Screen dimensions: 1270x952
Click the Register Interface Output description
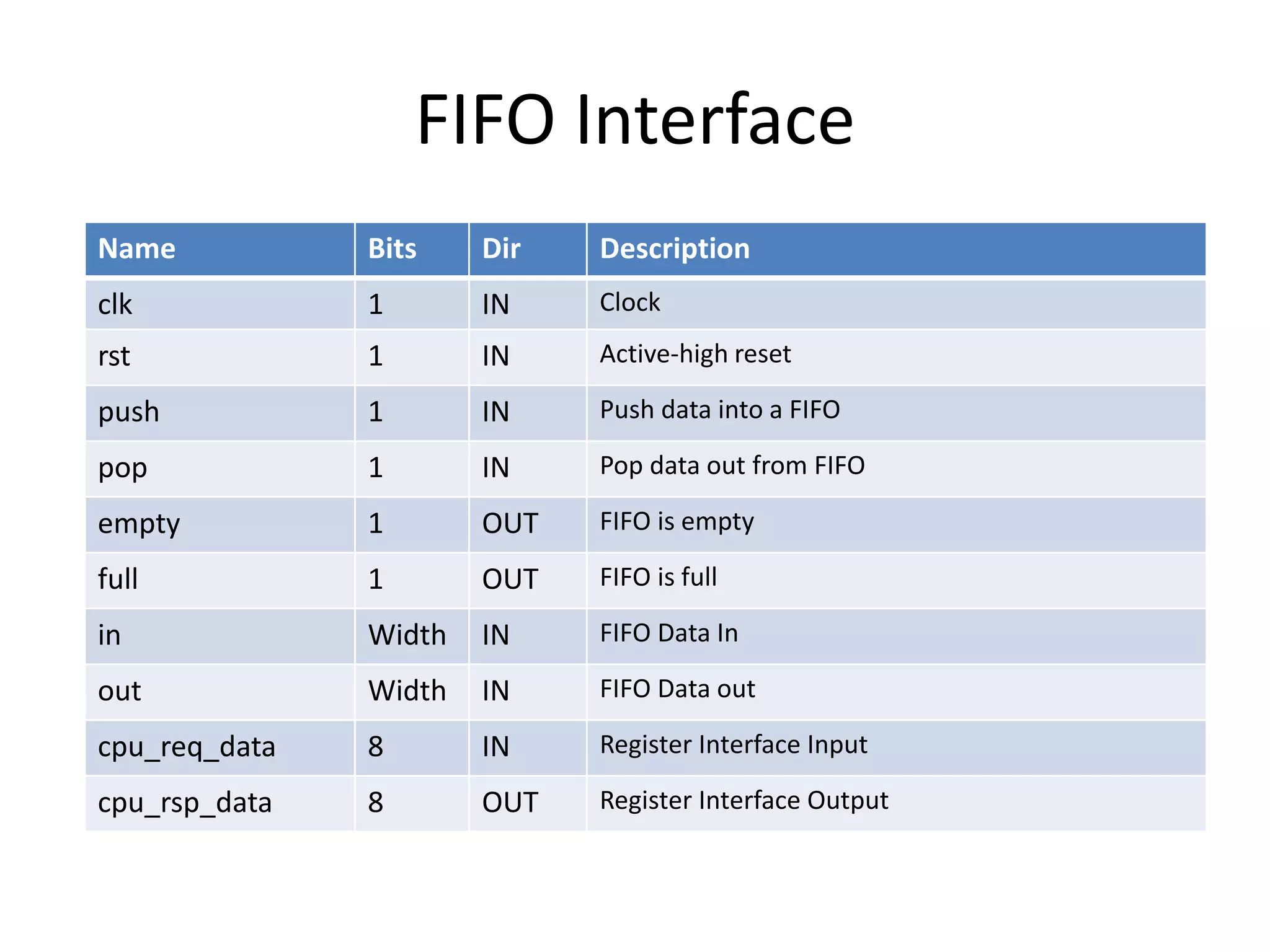744,801
